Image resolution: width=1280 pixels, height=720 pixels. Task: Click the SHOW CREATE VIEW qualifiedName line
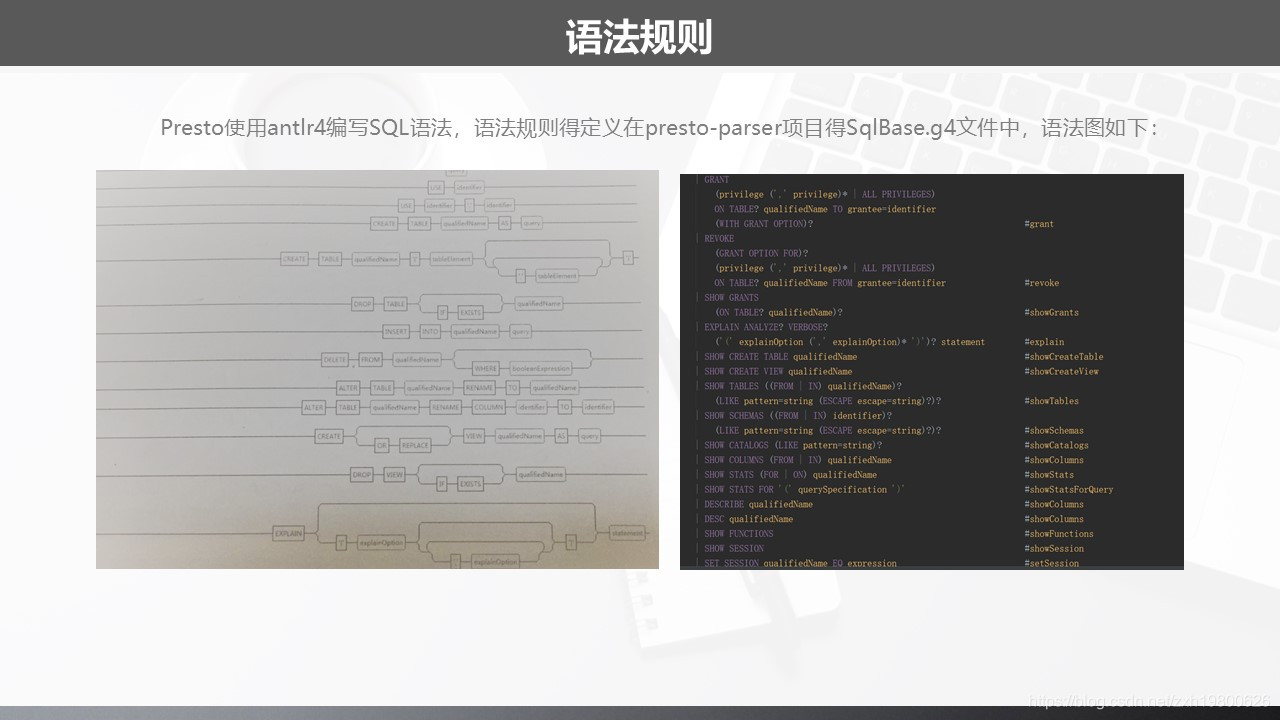click(778, 372)
